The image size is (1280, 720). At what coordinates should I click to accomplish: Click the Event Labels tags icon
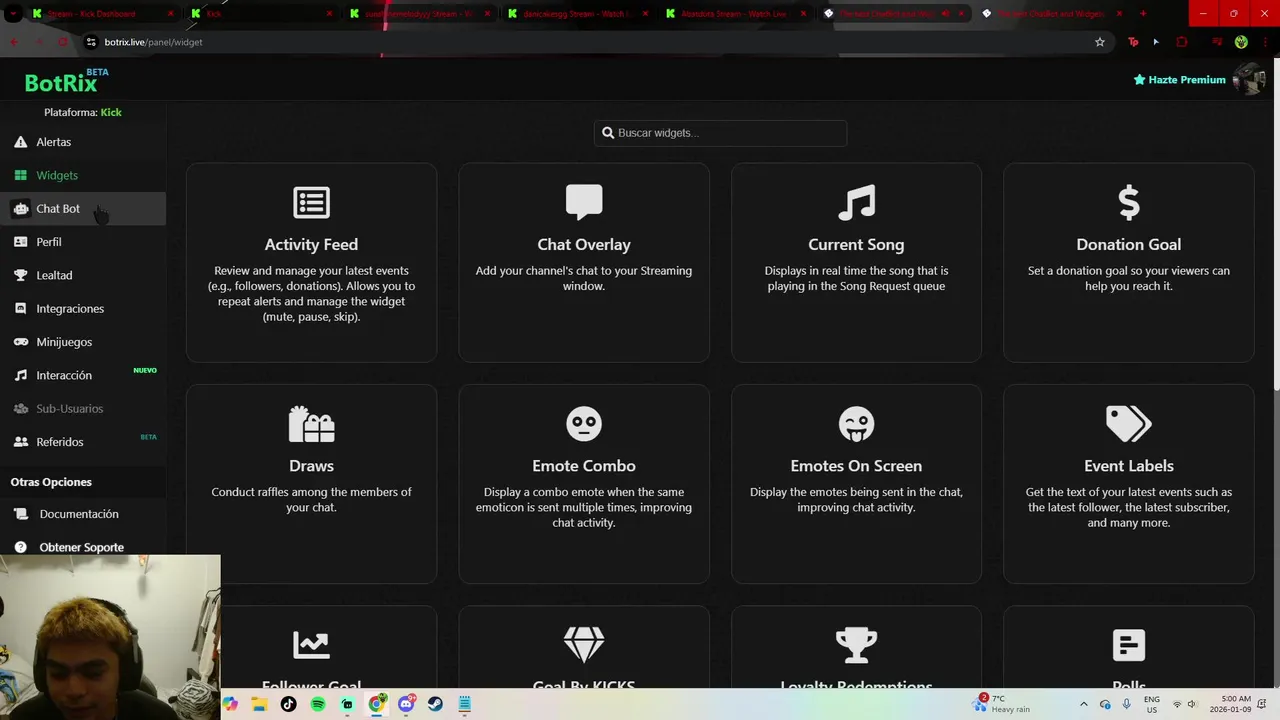click(1129, 424)
